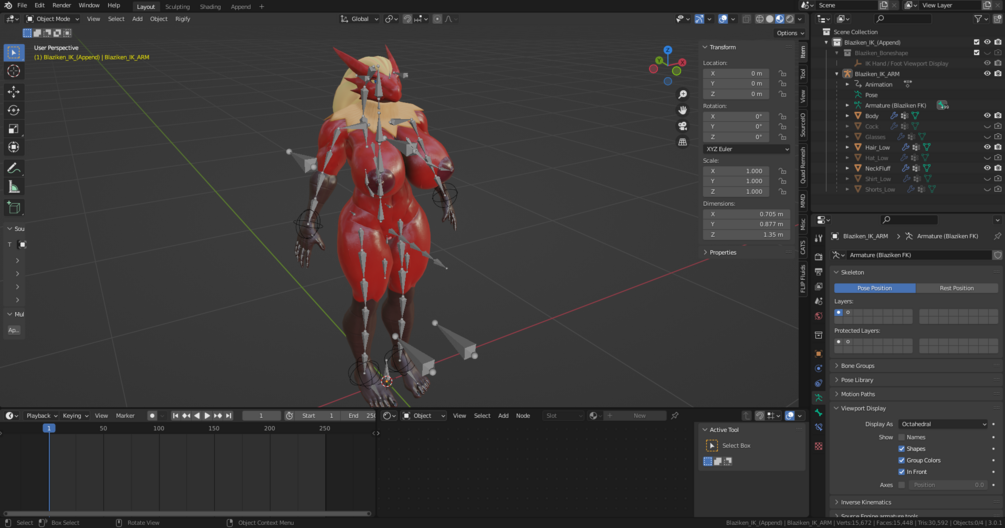Open the Object properties tab icon
Image resolution: width=1005 pixels, height=528 pixels.
[x=818, y=354]
